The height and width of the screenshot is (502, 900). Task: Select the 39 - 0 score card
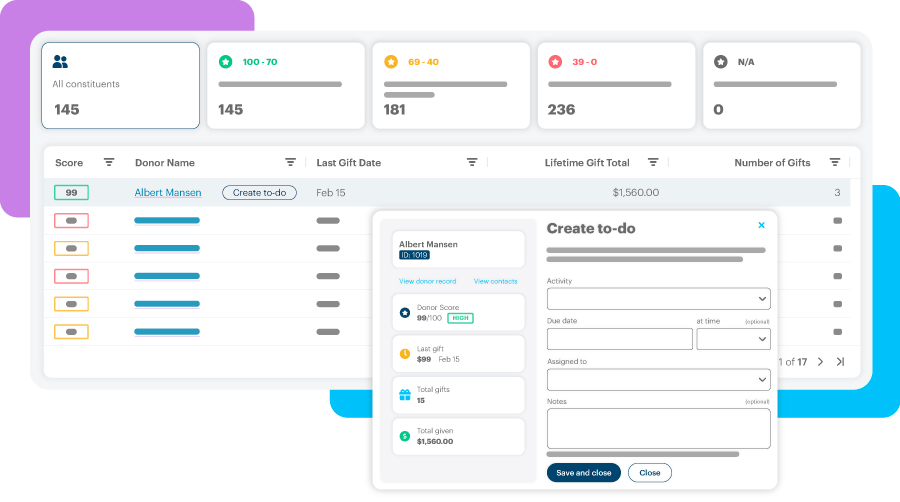pyautogui.click(x=615, y=85)
